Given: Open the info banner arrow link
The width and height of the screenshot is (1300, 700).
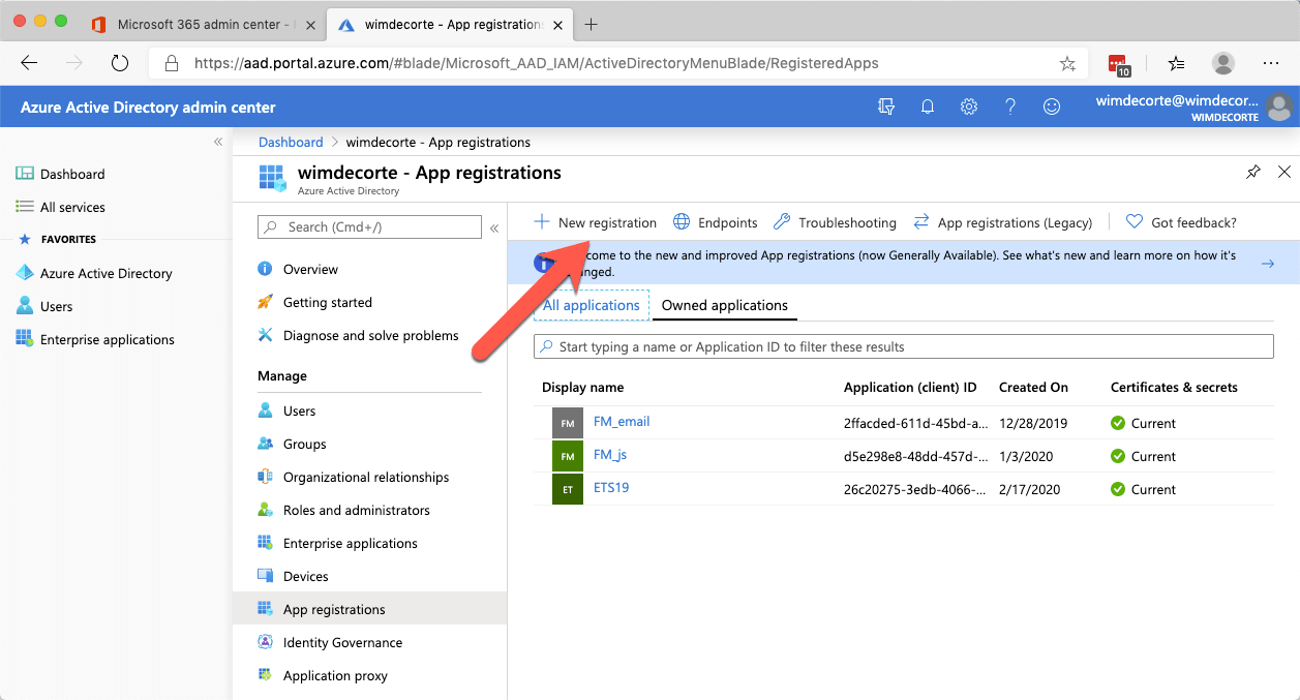Looking at the screenshot, I should (x=1267, y=263).
